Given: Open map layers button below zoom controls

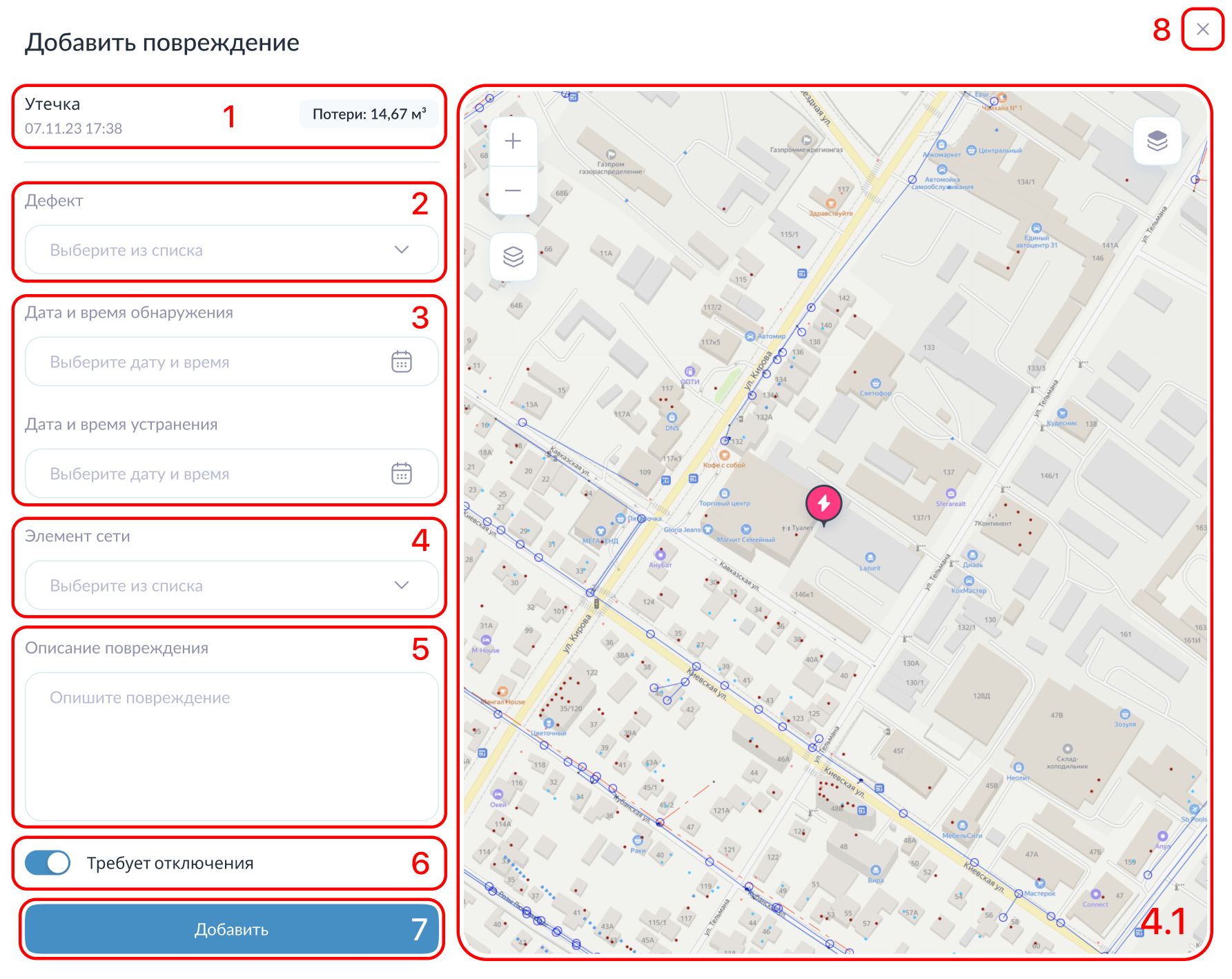Looking at the screenshot, I should pos(513,257).
